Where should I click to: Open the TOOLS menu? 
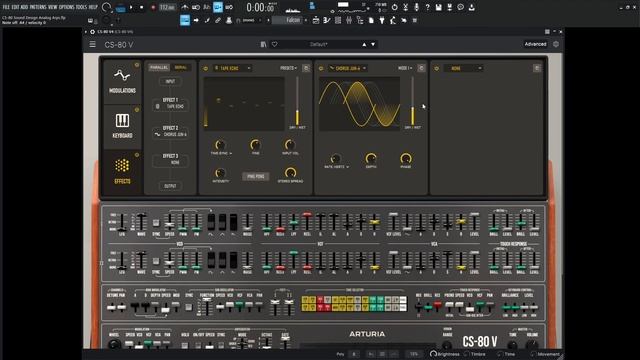coord(81,7)
